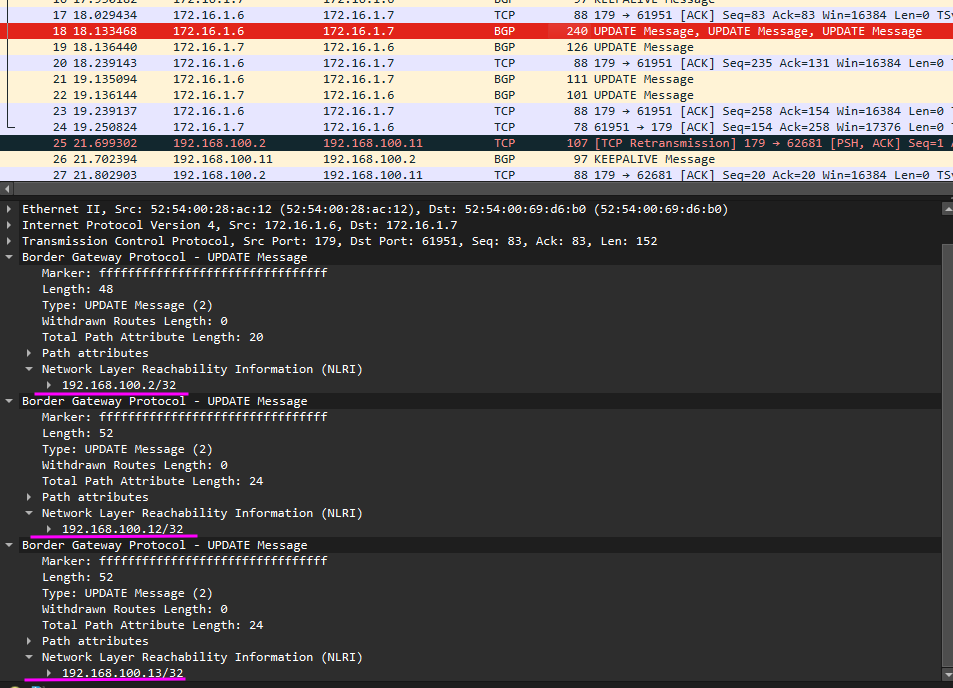Select the 'Length: 48' field
Screen dimensions: 953x688
pyautogui.click(x=77, y=289)
